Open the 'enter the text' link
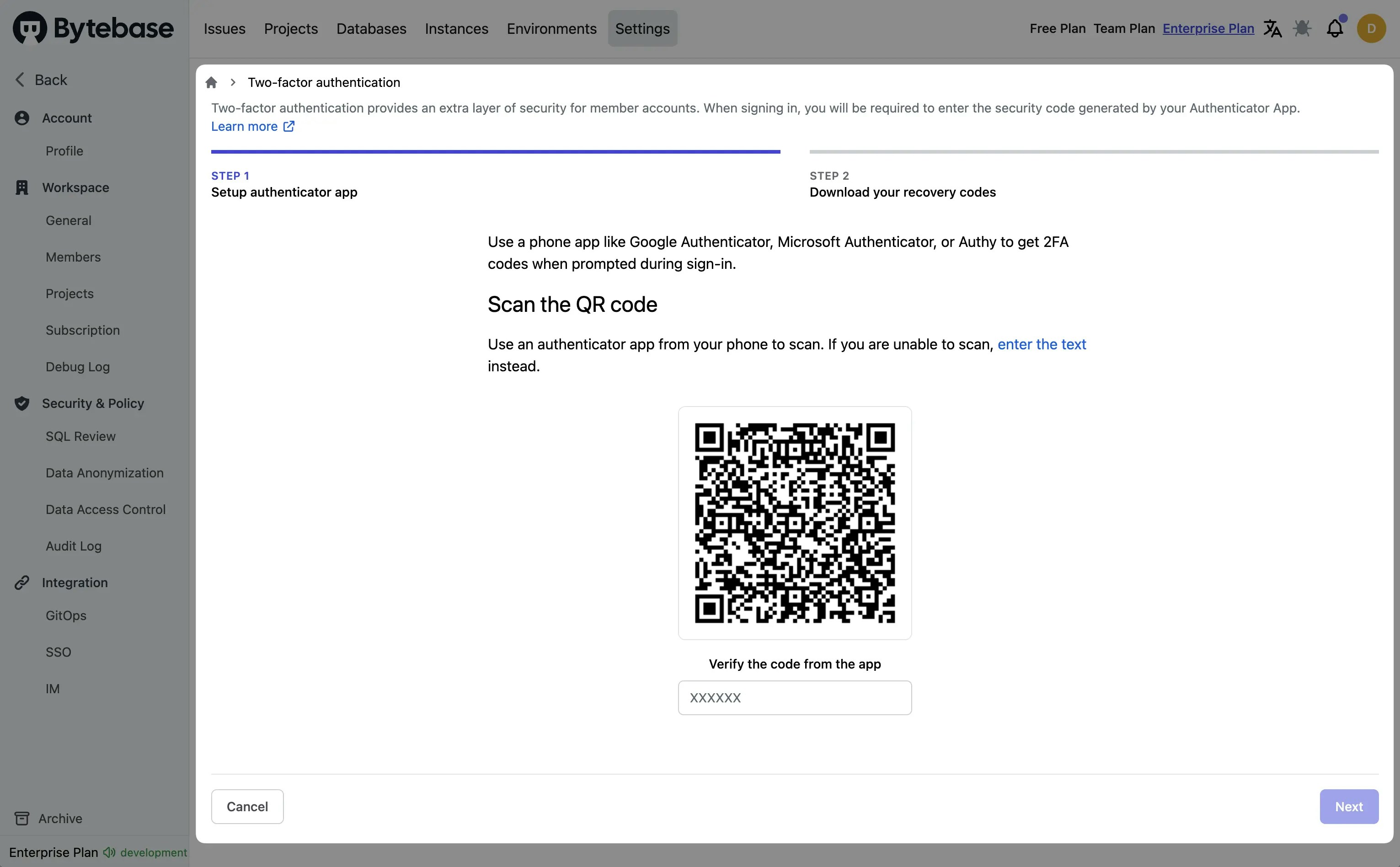The width and height of the screenshot is (1400, 867). coord(1042,344)
